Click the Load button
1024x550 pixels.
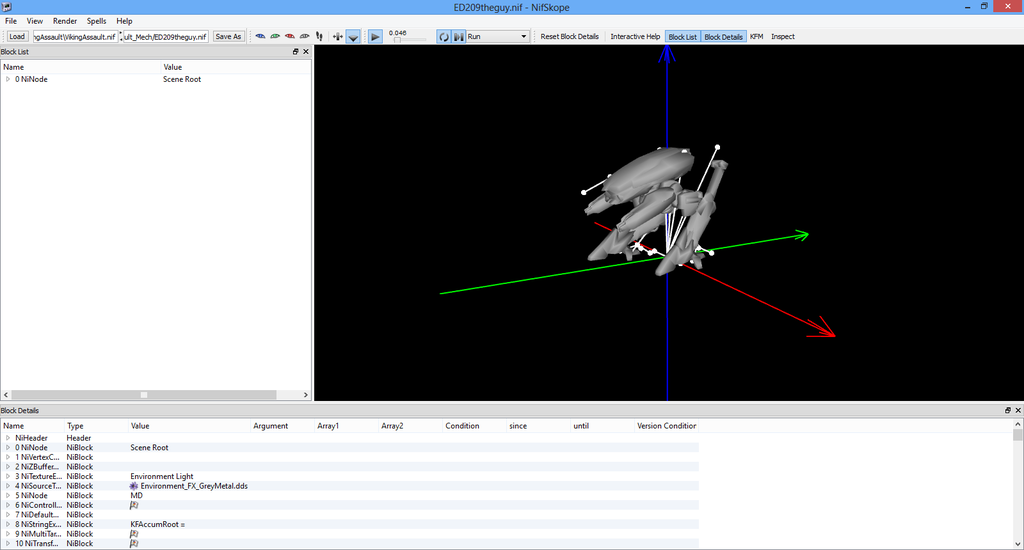17,37
